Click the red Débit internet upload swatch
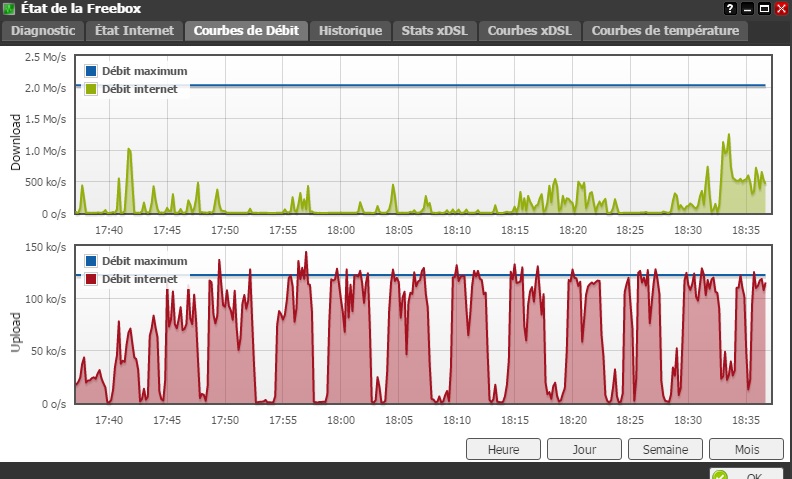The width and height of the screenshot is (792, 479). [x=91, y=279]
